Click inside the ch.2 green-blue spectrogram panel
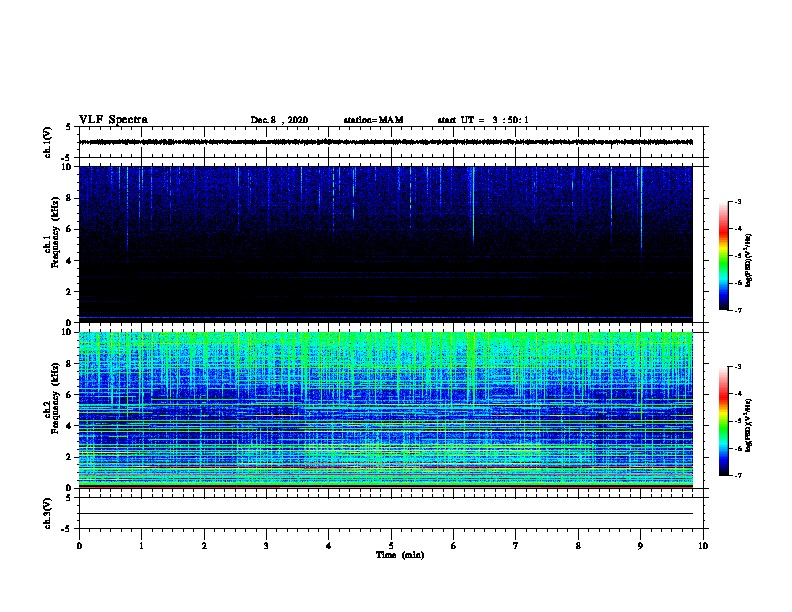792x612 pixels. coord(386,410)
